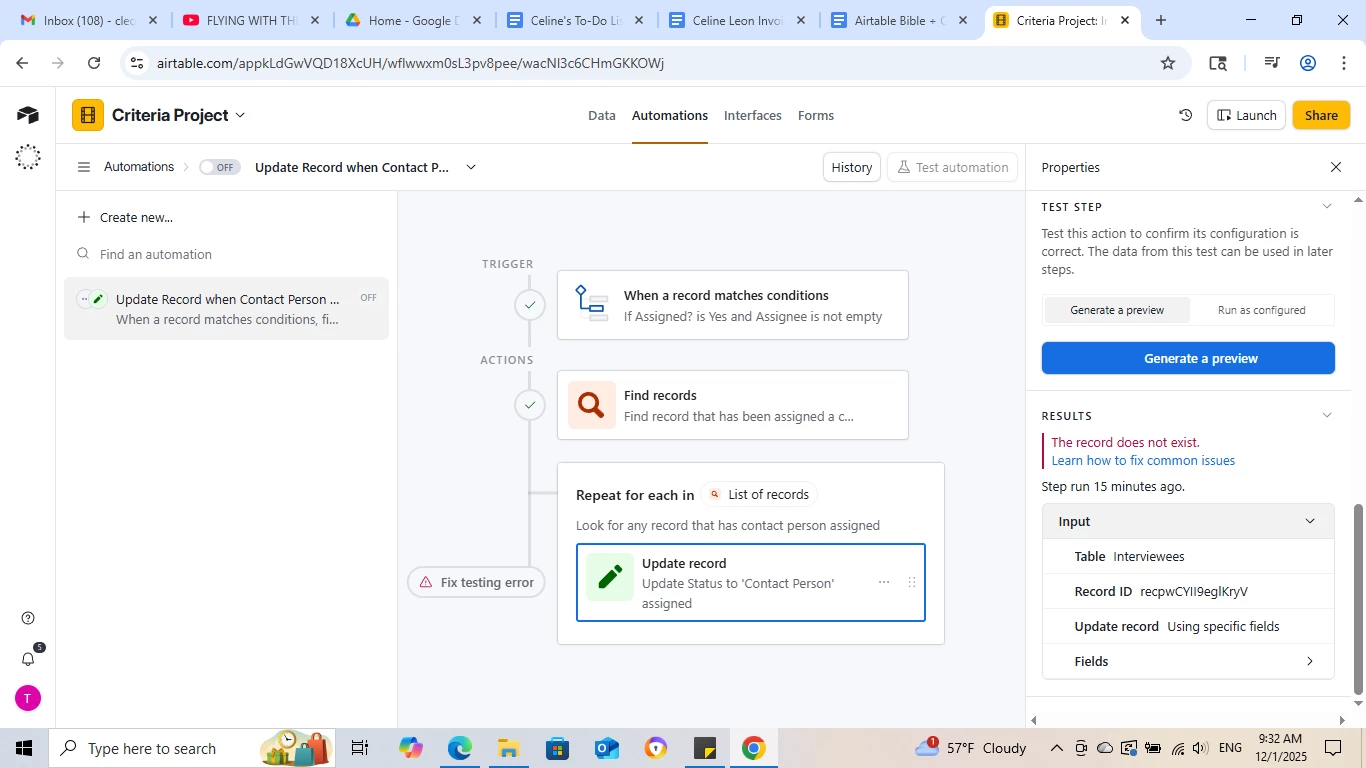Click the Share button
1366x768 pixels.
tap(1321, 115)
